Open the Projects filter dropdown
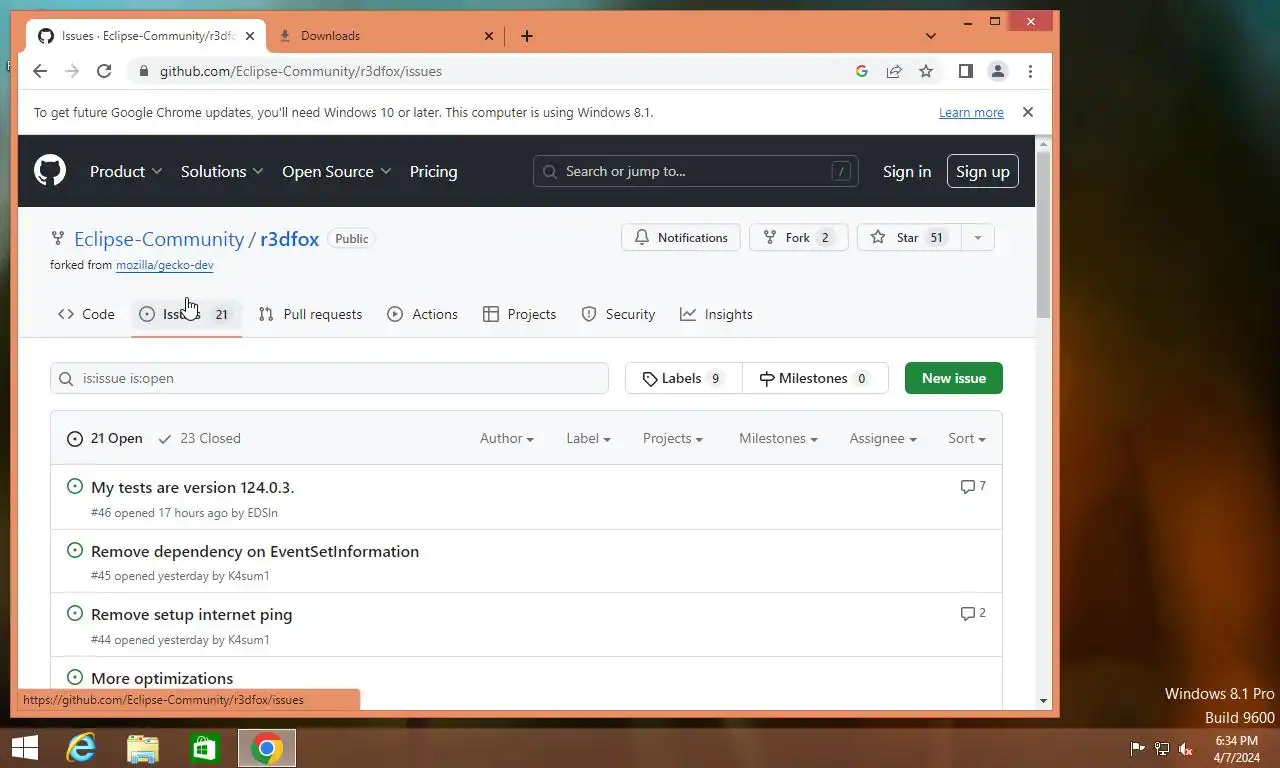Image resolution: width=1280 pixels, height=768 pixels. [x=672, y=438]
